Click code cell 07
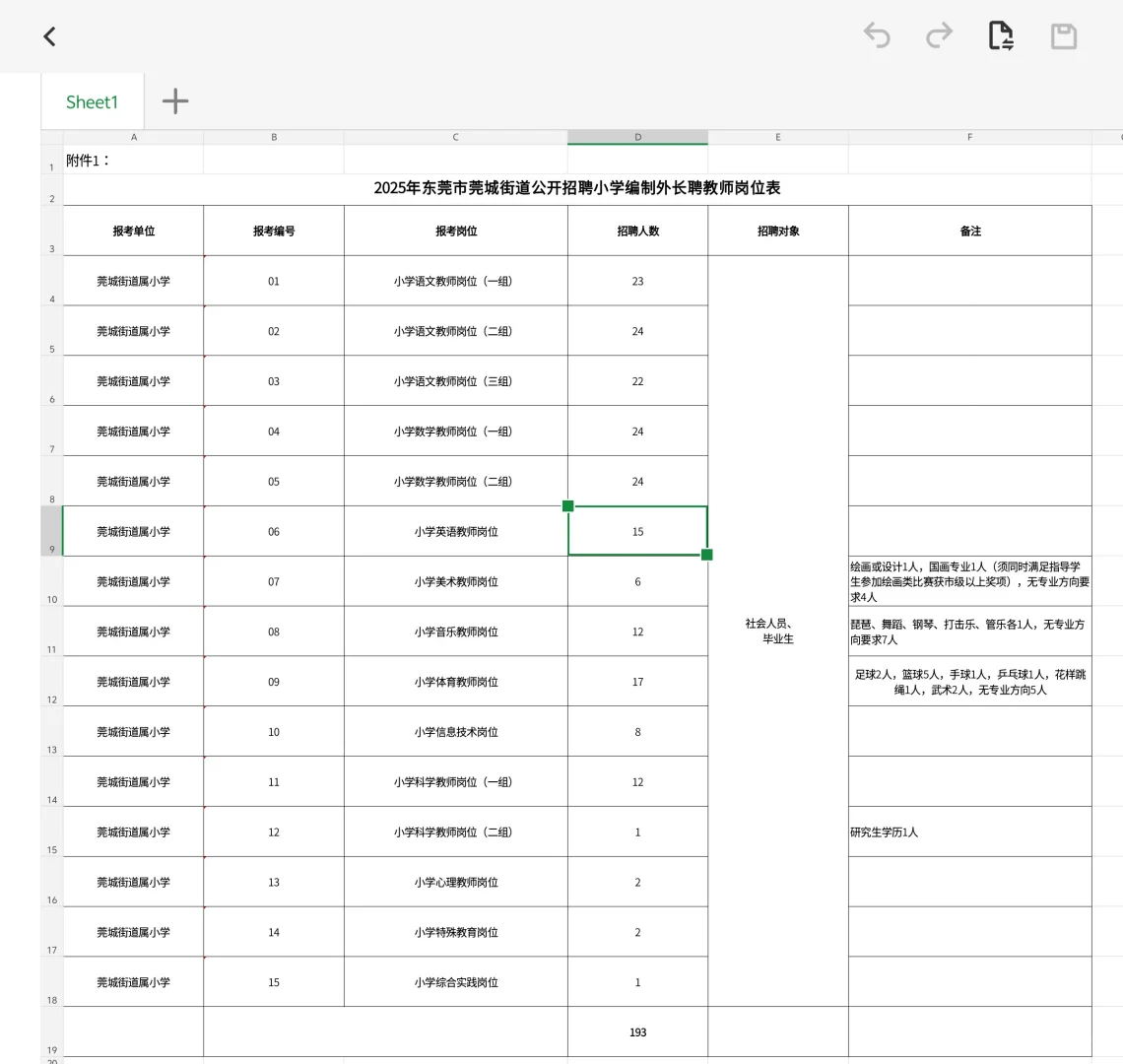This screenshot has height=1064, width=1123. [274, 582]
